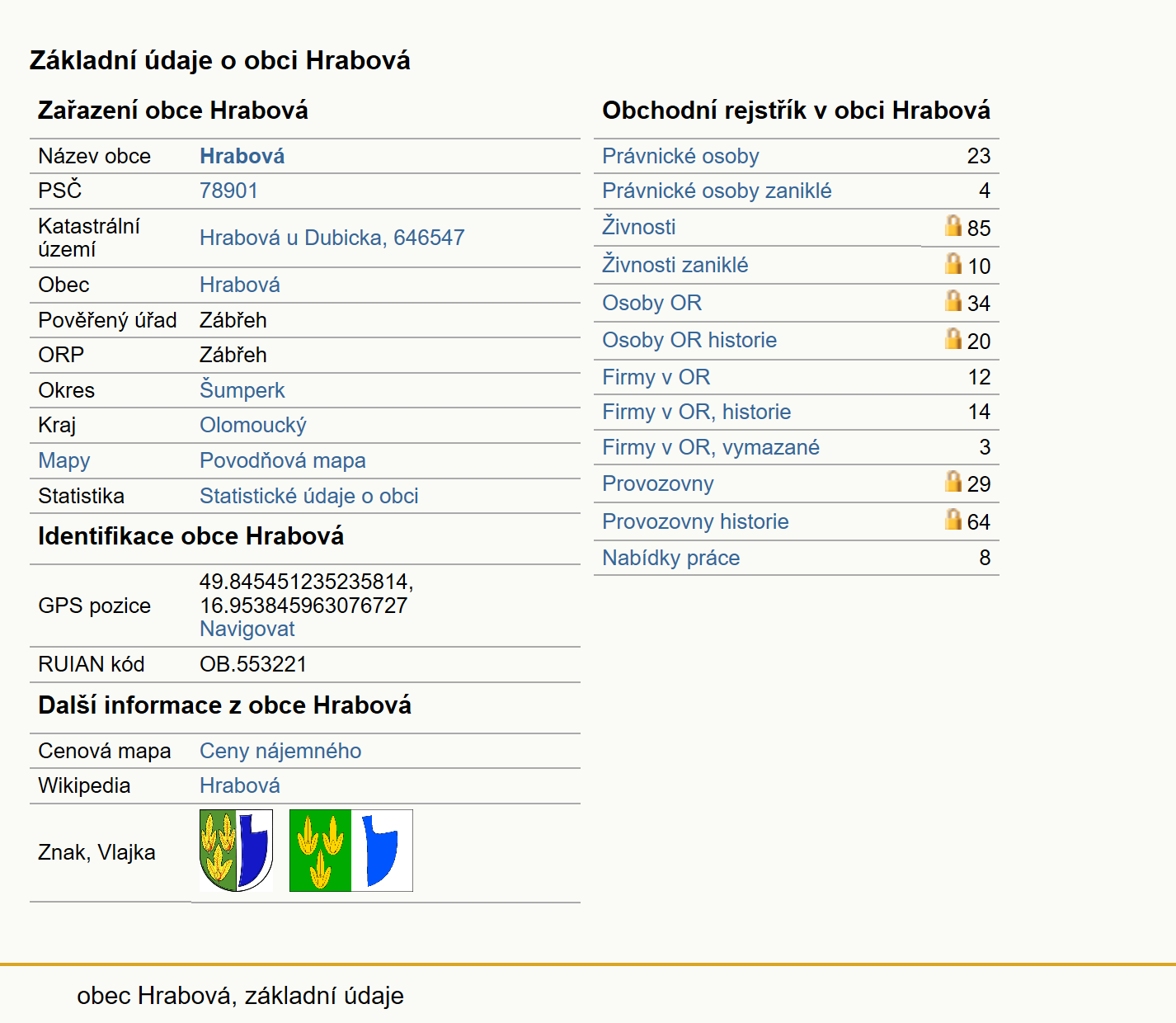Click the lock icon in Provozovny row

[x=953, y=481]
